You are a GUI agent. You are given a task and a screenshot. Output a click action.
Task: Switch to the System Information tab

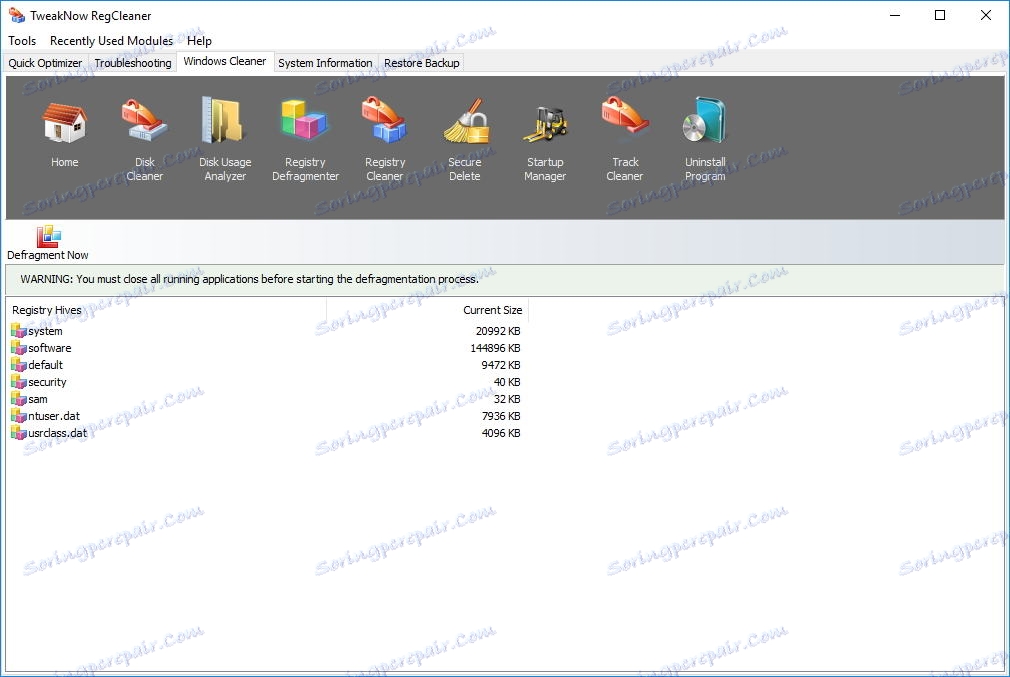tap(325, 63)
